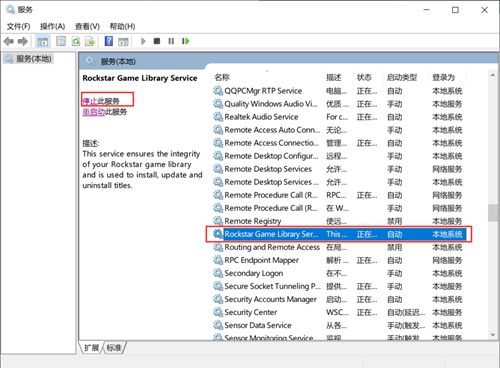Click the 重启动 service link

coord(94,112)
